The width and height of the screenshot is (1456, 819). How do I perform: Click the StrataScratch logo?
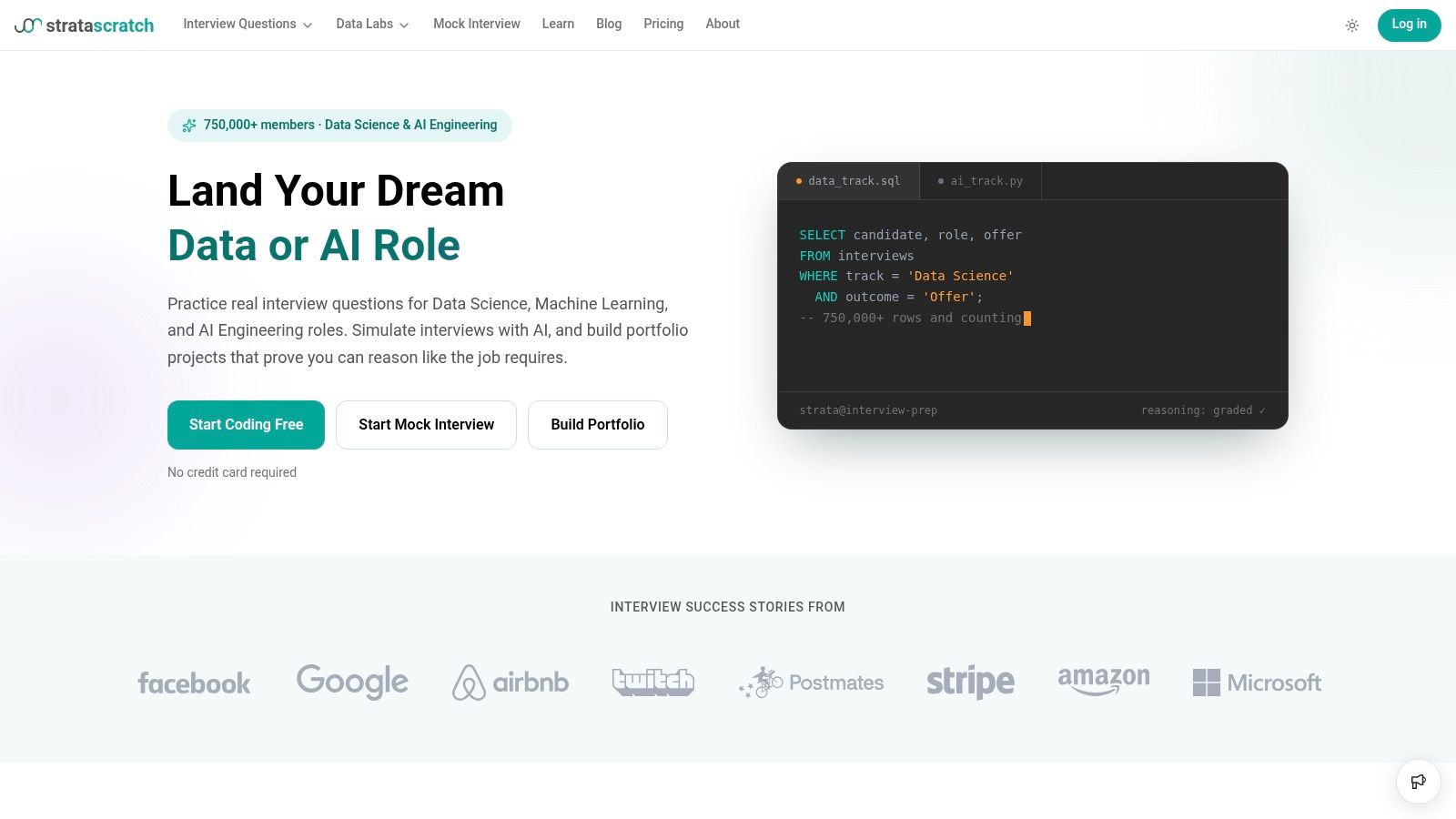85,25
